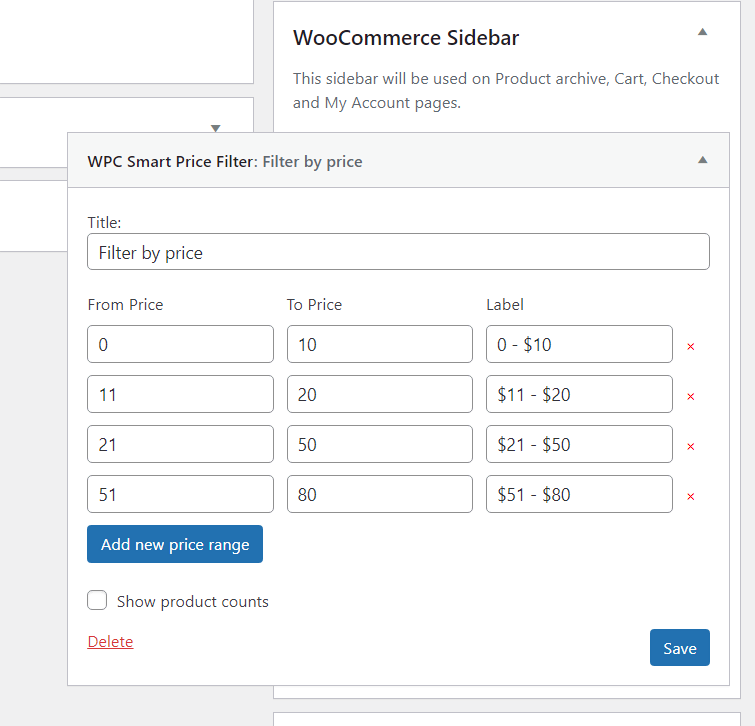This screenshot has height=726, width=755.
Task: Click the To Price column header
Action: 314,305
